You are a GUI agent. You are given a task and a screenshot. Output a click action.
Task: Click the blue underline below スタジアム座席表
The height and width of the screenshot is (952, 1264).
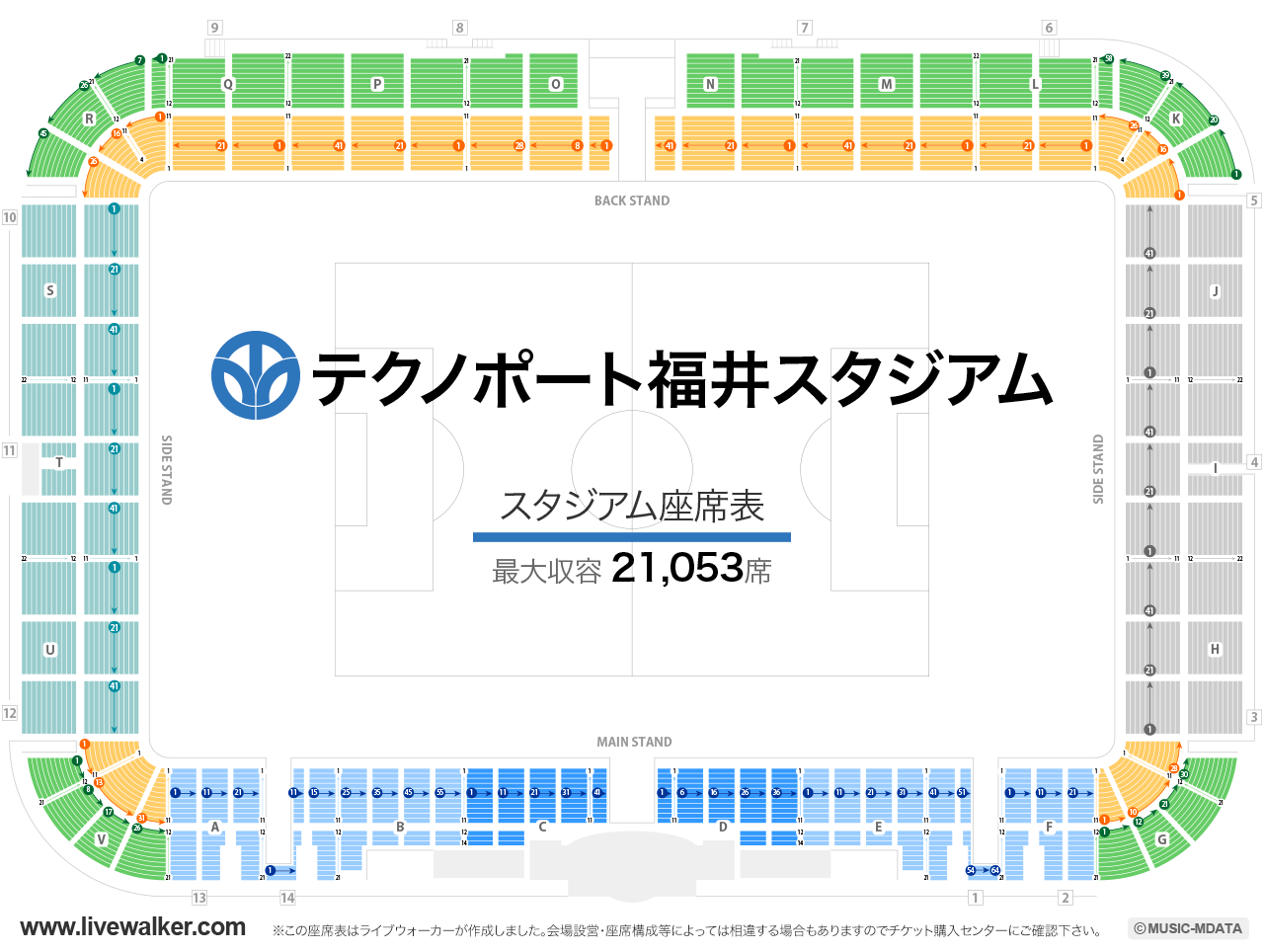coord(632,536)
